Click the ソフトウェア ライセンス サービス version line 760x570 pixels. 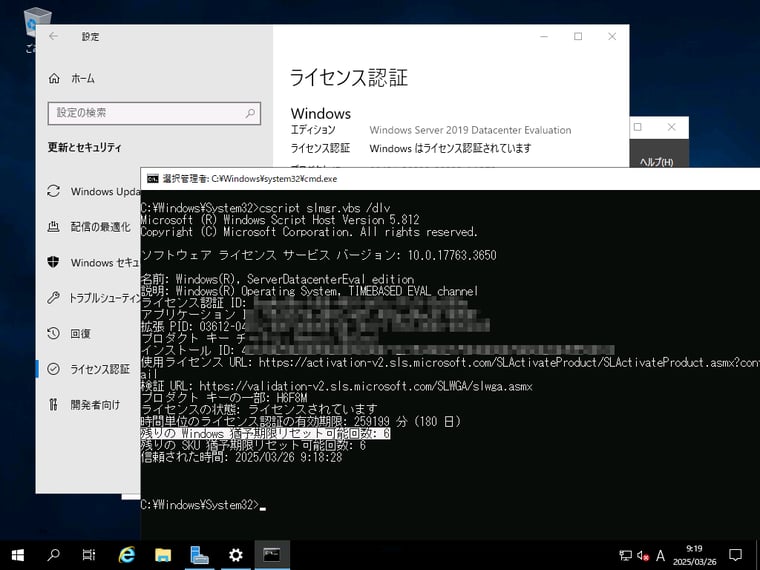coord(318,255)
